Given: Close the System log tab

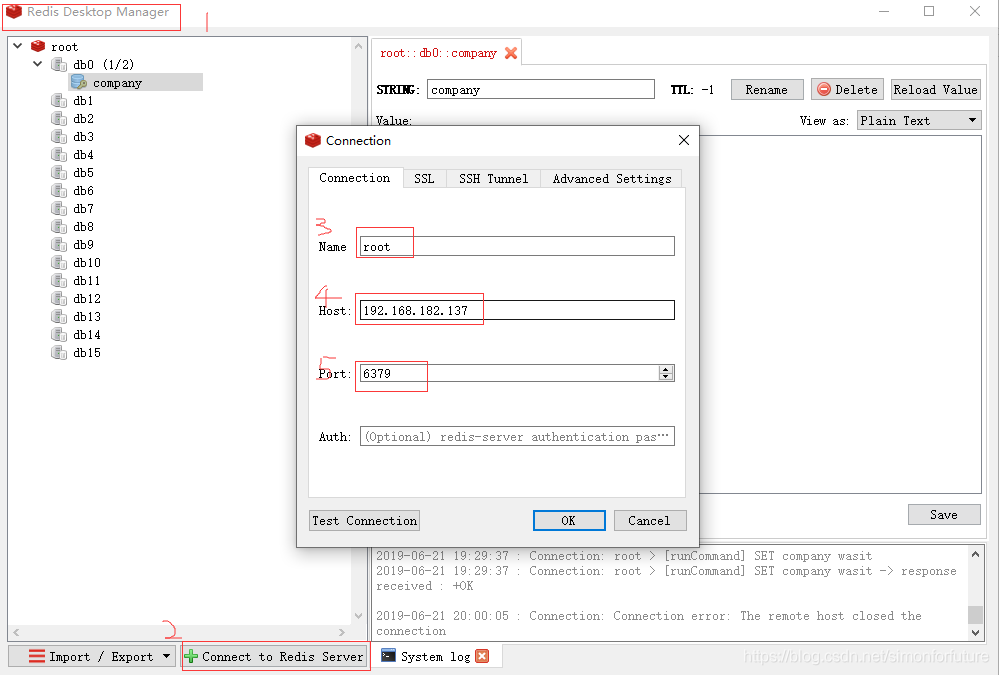Looking at the screenshot, I should [482, 656].
